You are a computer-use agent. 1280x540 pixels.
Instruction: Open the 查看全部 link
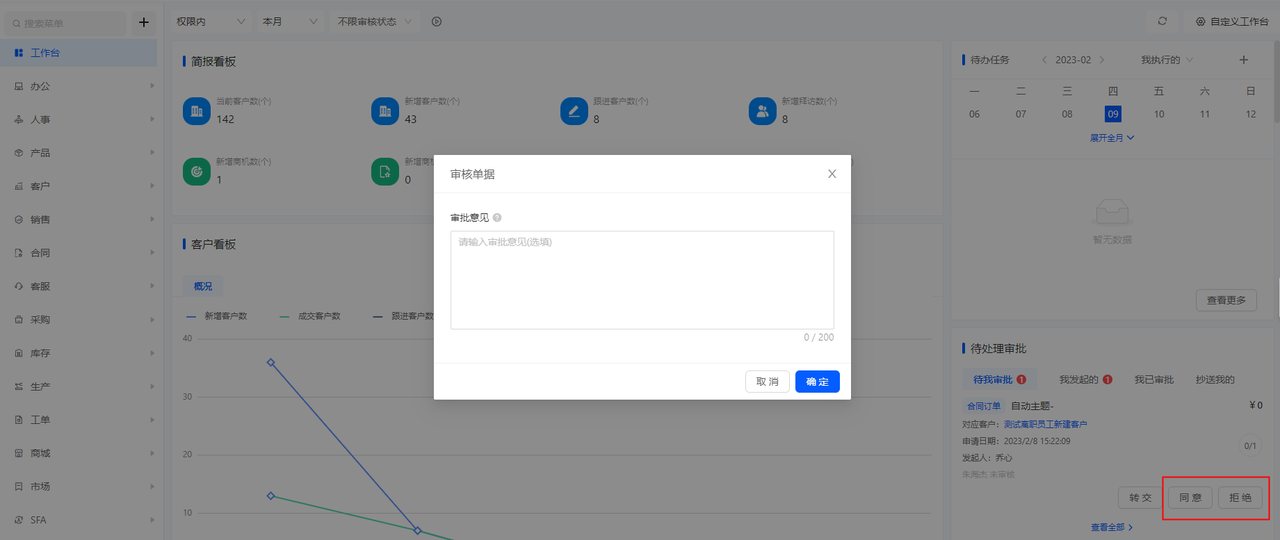pyautogui.click(x=1112, y=527)
